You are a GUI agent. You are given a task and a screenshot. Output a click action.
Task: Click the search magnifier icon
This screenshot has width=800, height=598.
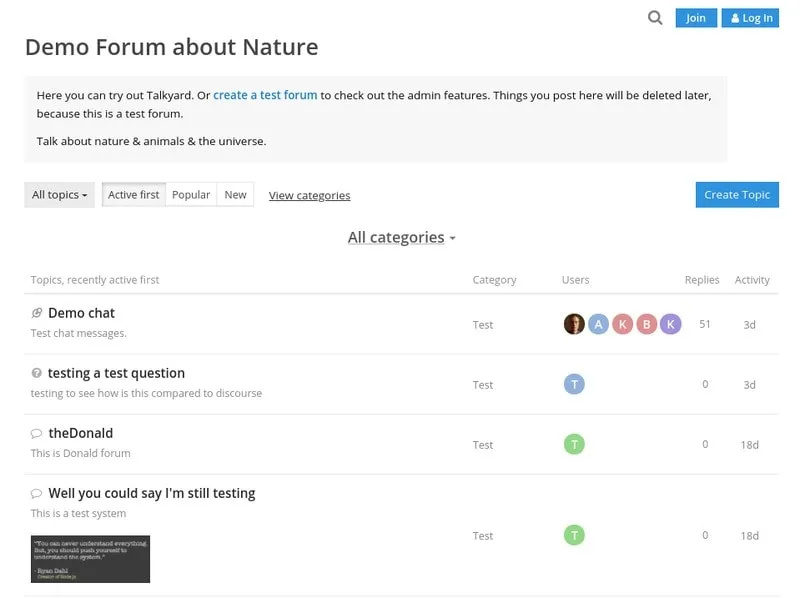coord(655,18)
